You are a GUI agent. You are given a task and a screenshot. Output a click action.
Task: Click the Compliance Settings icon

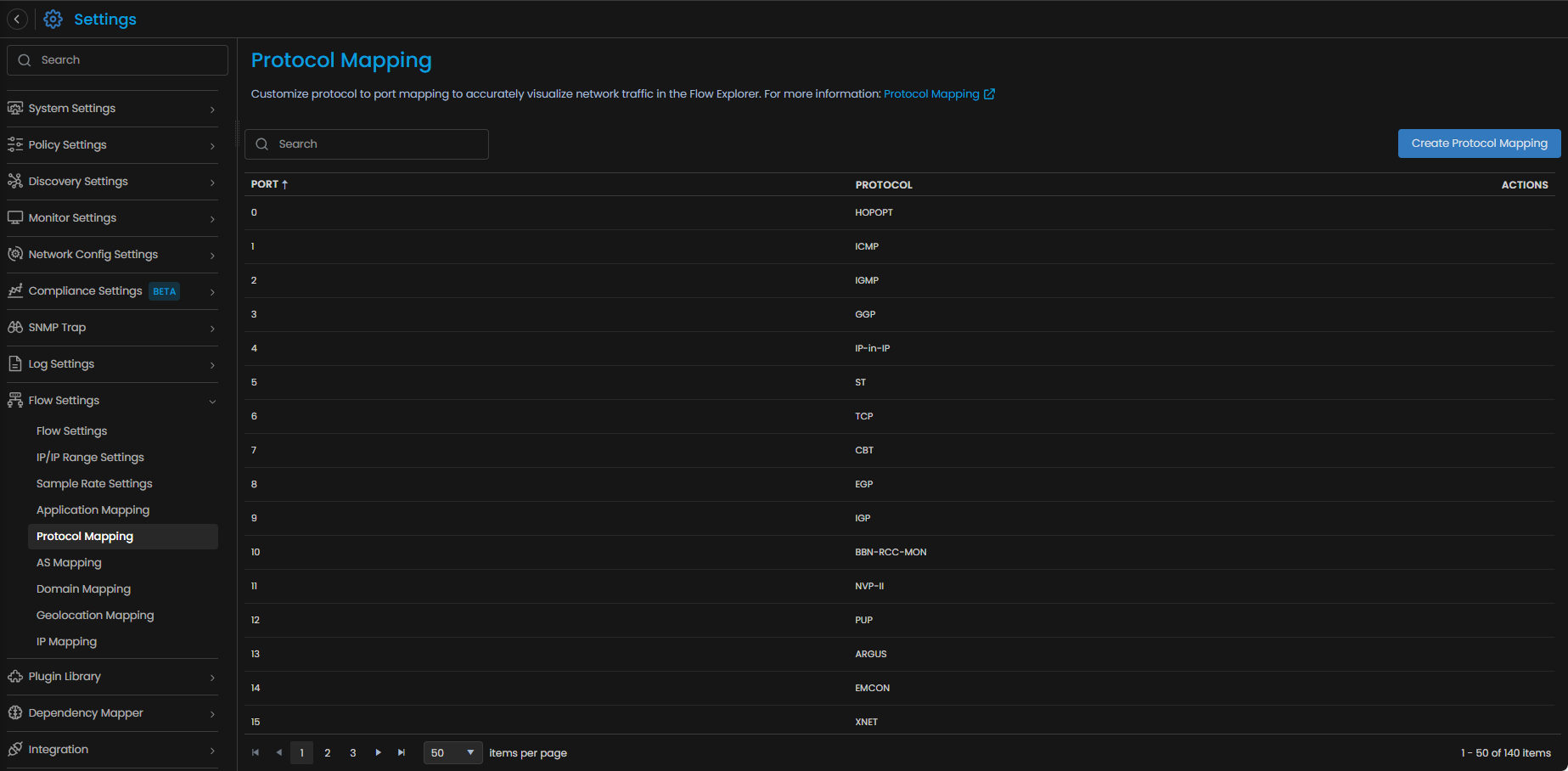pos(15,290)
